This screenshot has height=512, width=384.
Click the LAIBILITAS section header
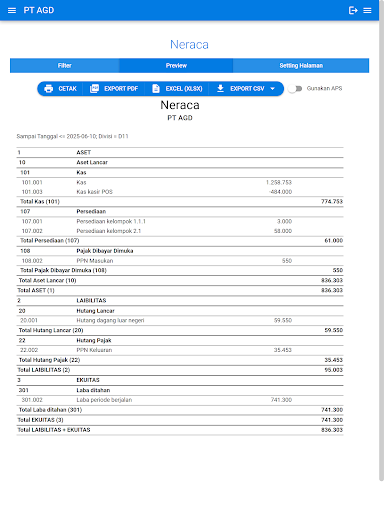coord(180,301)
